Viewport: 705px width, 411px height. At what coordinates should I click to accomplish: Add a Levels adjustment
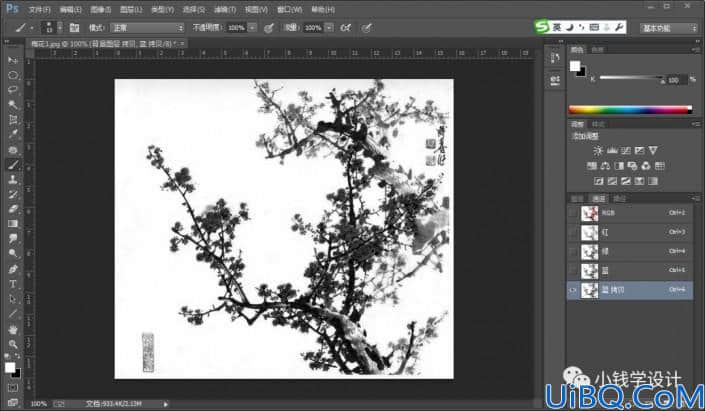click(611, 151)
